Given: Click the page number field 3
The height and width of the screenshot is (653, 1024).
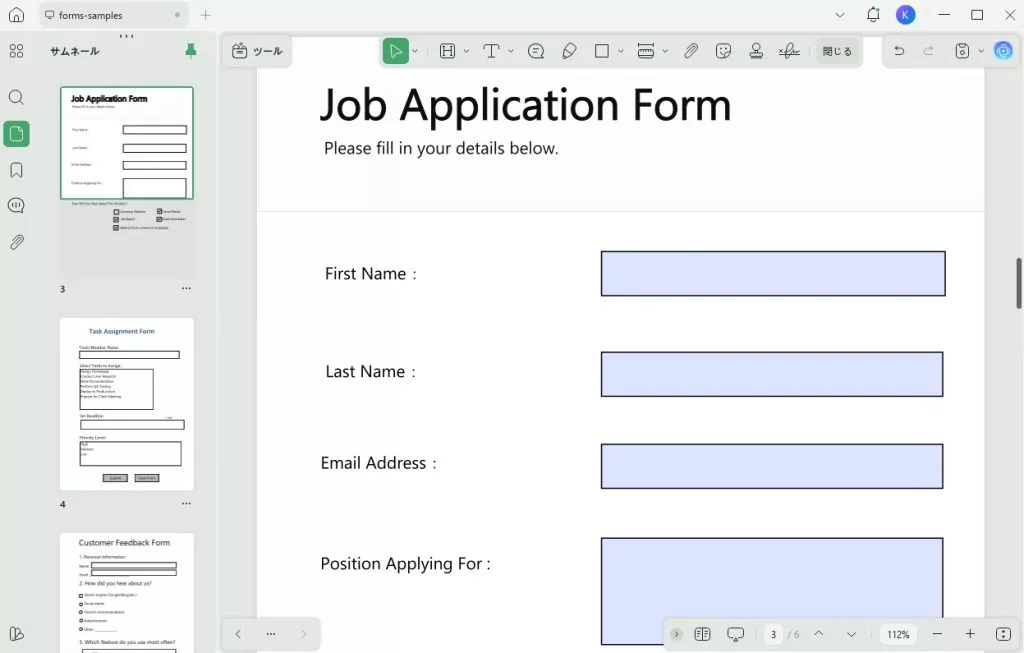Looking at the screenshot, I should coord(773,634).
